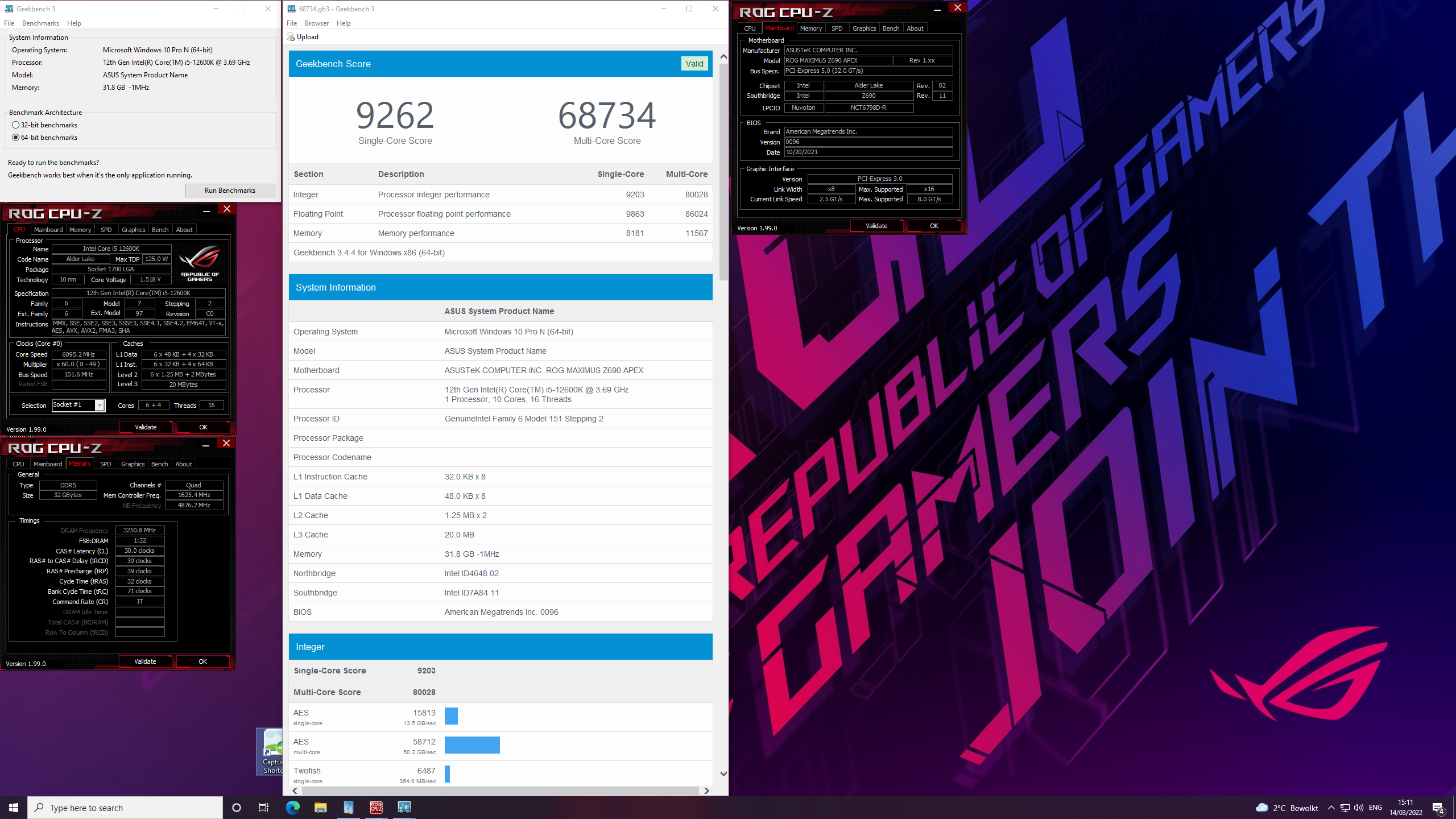Screen dimensions: 1456x819
Task: Click the ENG language indicator
Action: coord(1375,808)
